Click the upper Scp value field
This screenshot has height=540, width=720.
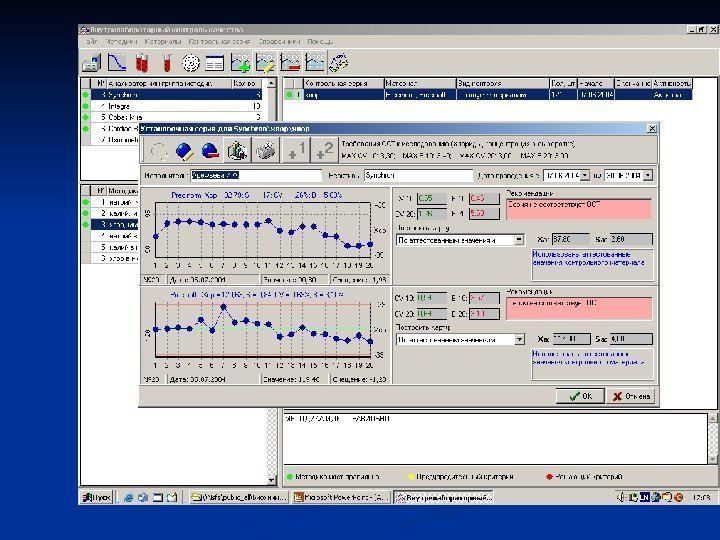coord(631,239)
